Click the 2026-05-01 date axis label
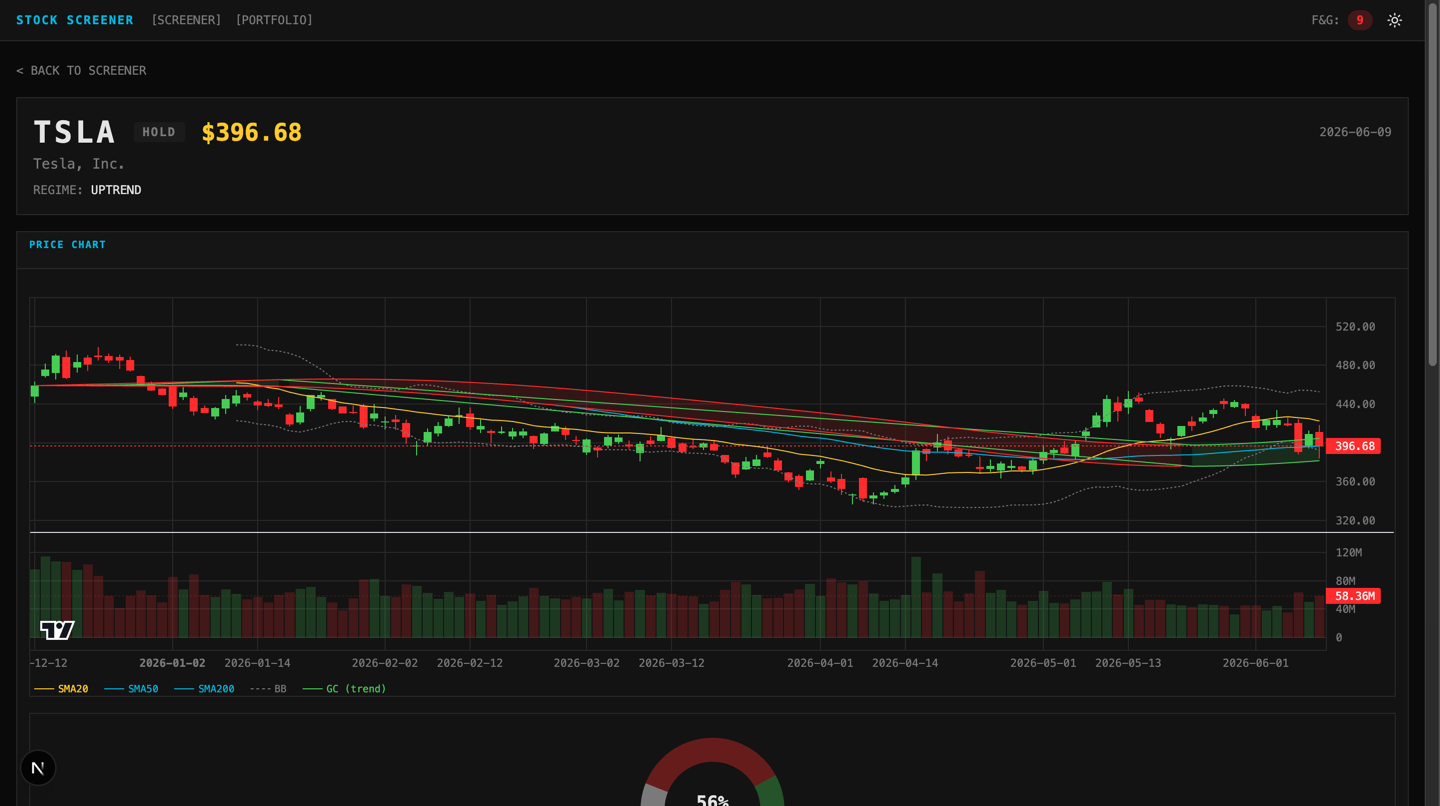This screenshot has width=1440, height=806. coord(1043,663)
